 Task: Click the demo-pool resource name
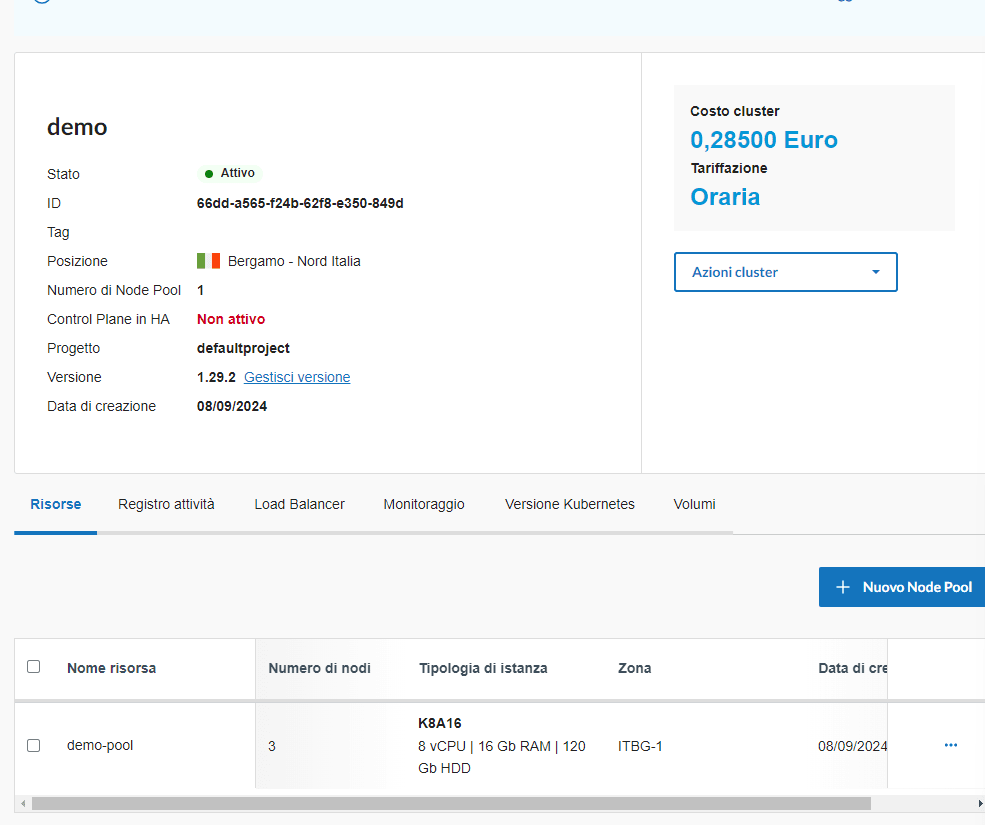coord(100,745)
